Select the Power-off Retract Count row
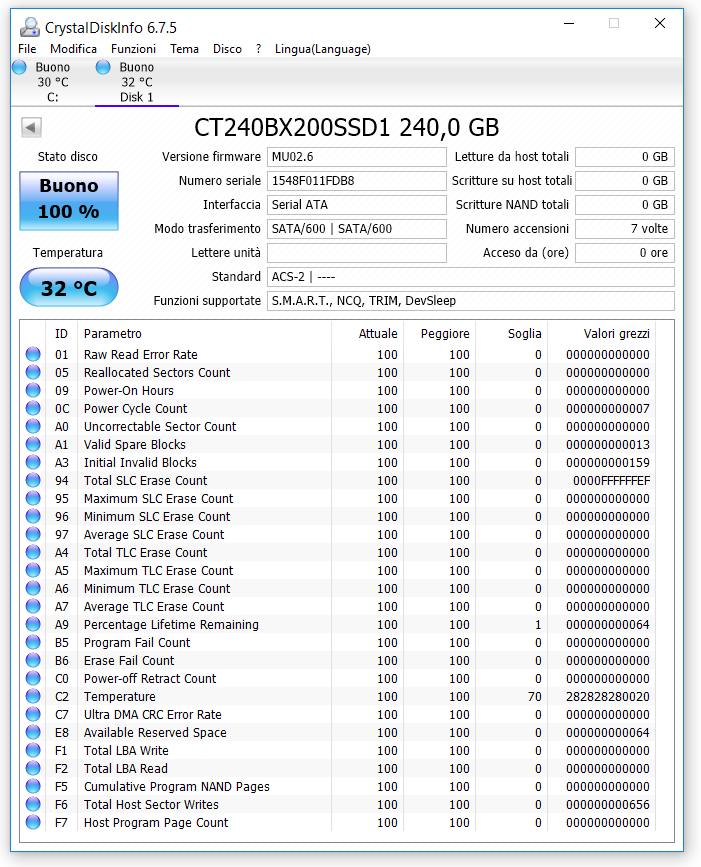This screenshot has width=701, height=867. tap(338, 678)
